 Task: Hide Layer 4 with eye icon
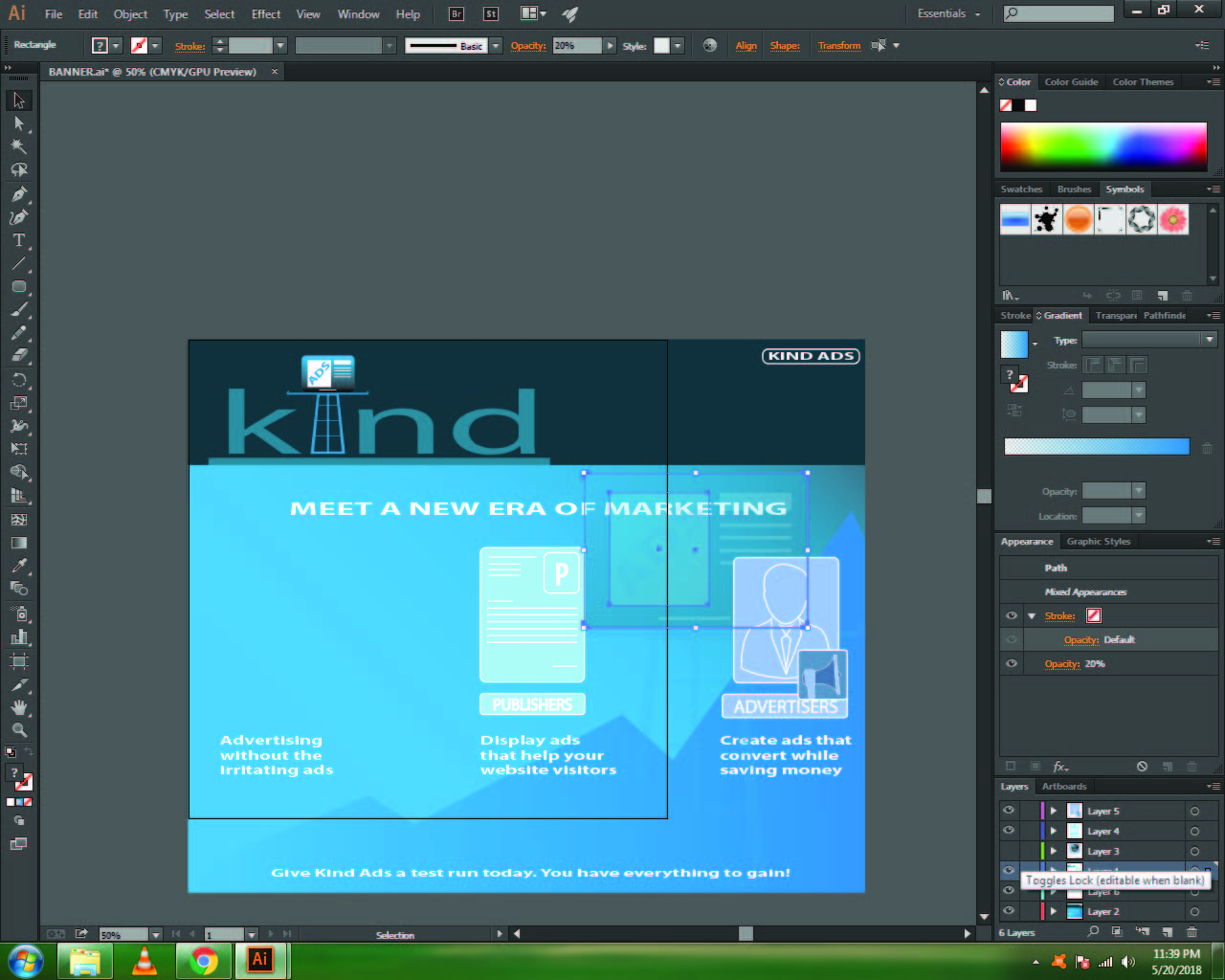click(x=1009, y=831)
